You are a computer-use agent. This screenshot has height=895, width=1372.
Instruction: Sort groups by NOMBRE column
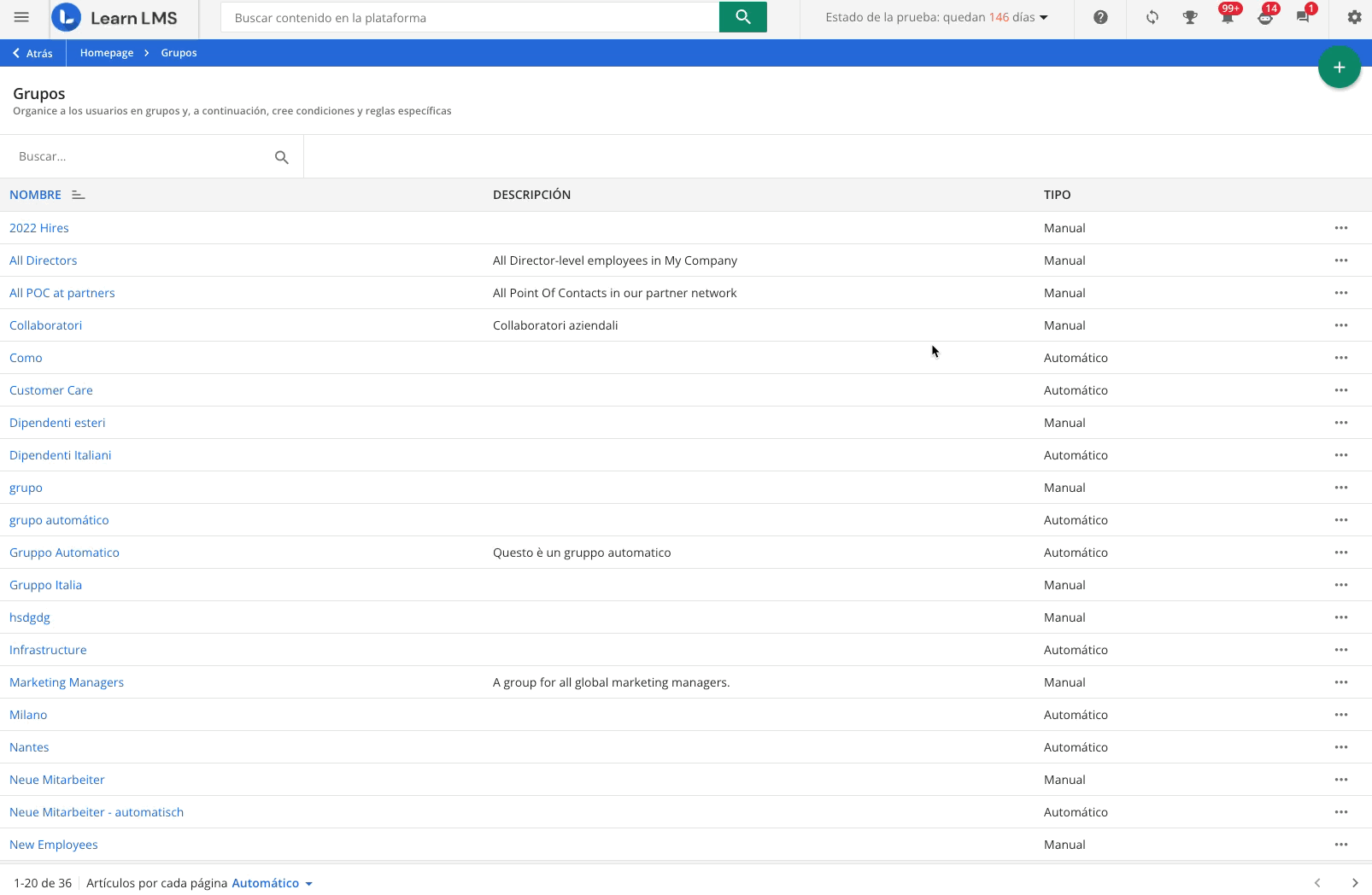click(x=35, y=195)
